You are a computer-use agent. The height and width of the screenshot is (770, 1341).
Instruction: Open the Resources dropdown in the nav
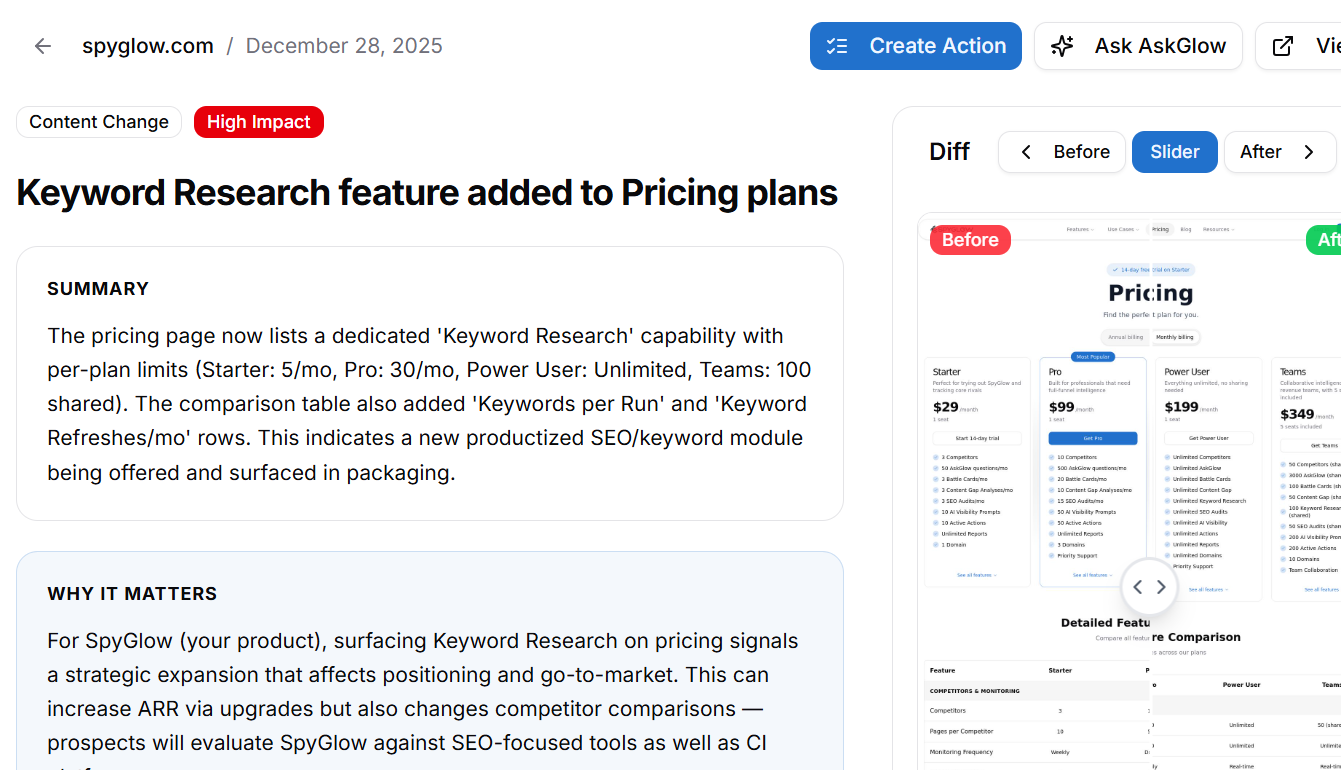point(1217,229)
